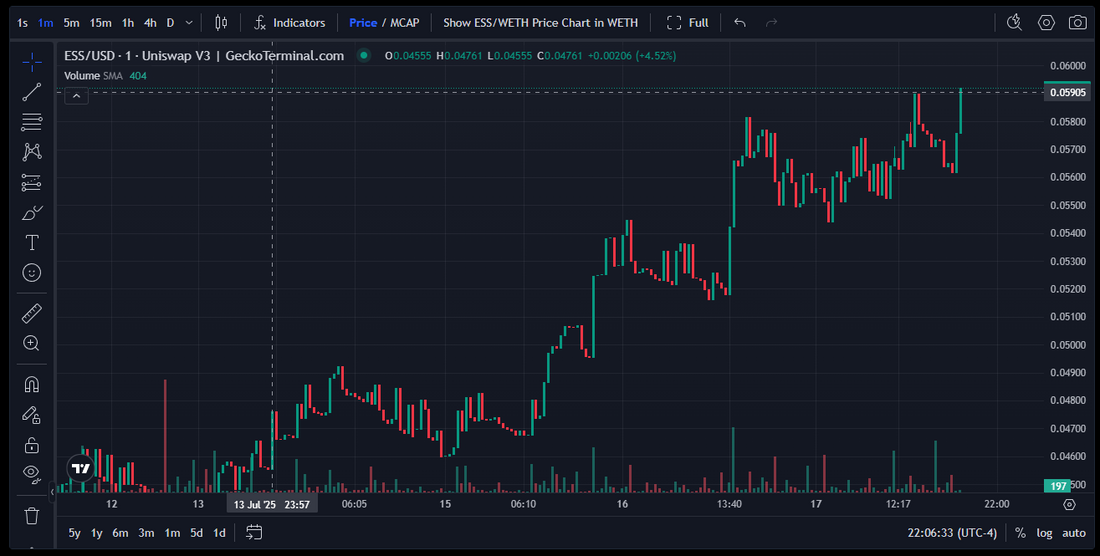Switch chart to MCAP view
This screenshot has width=1100, height=556.
pos(405,22)
